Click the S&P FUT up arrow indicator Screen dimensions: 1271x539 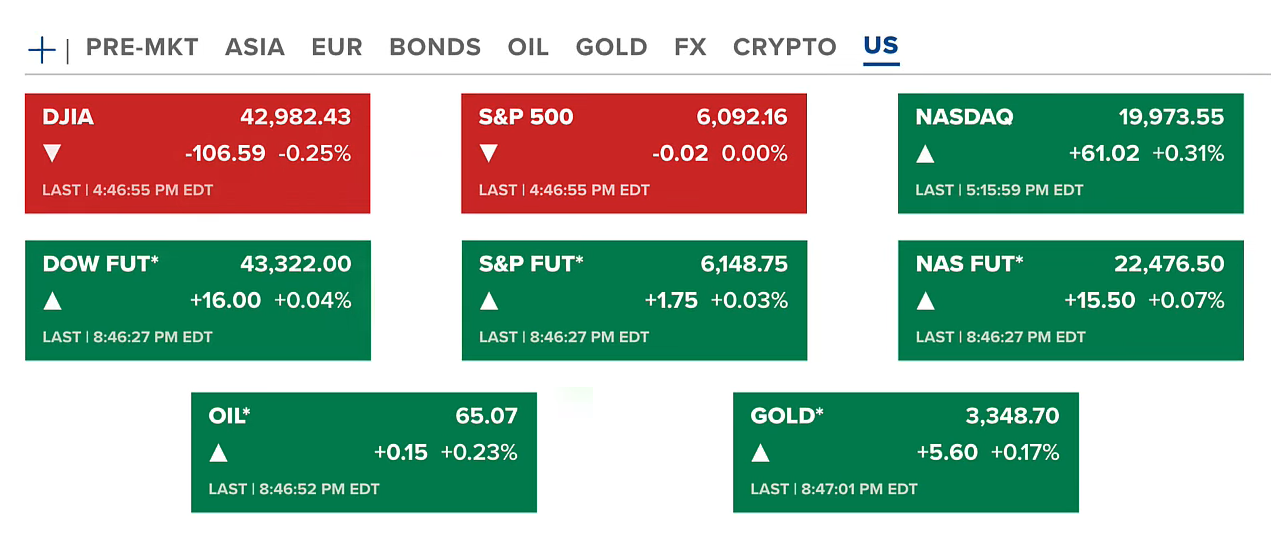click(x=489, y=300)
